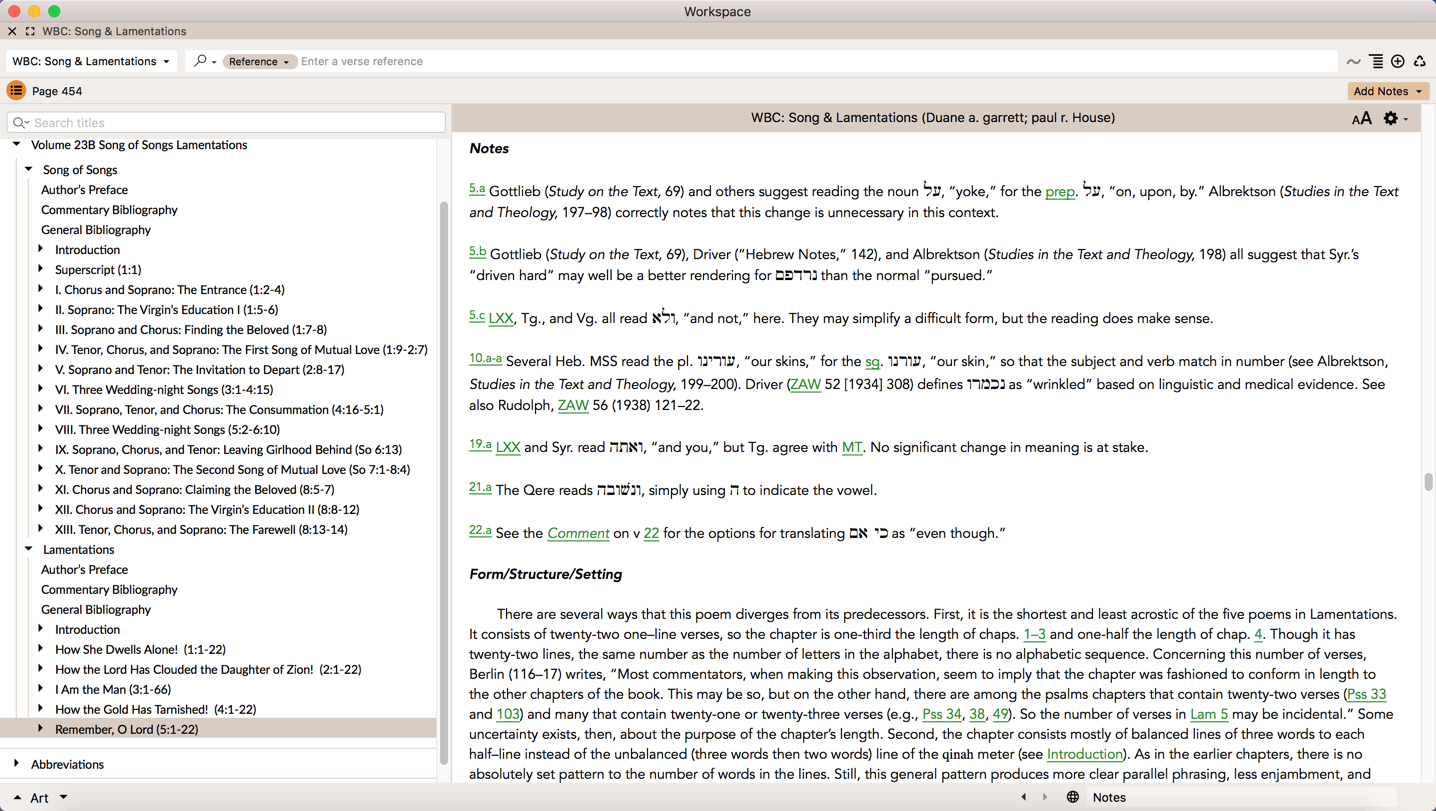1436x811 pixels.
Task: Open the Add Notes dropdown
Action: point(1387,91)
